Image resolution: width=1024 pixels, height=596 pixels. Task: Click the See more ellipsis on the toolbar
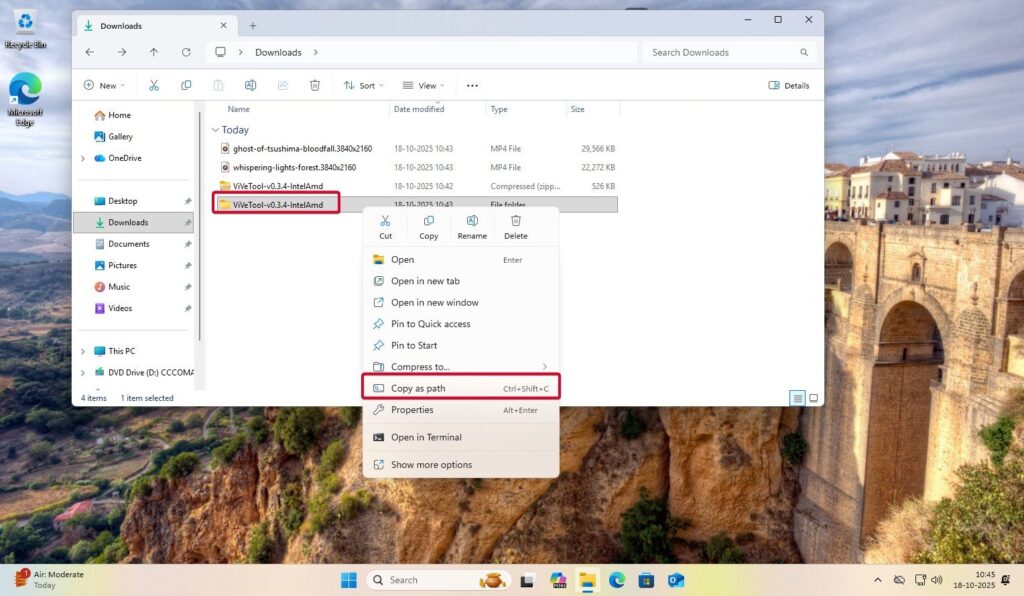[471, 85]
